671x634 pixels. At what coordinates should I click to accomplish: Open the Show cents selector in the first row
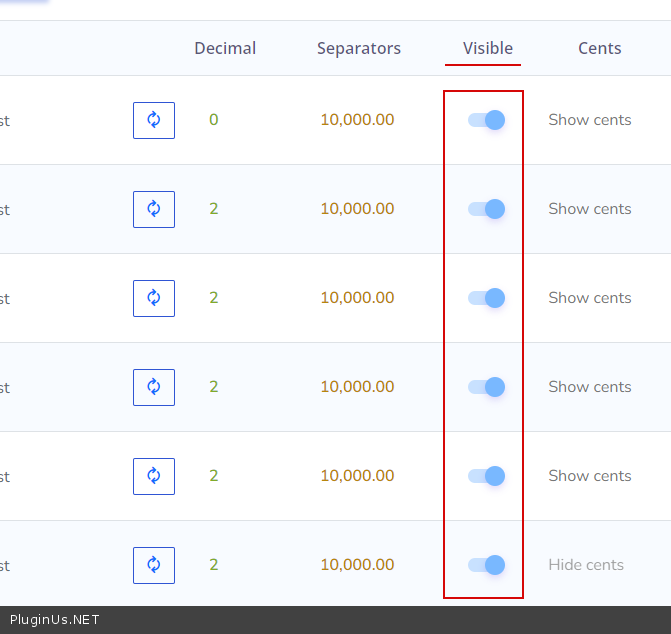[590, 120]
